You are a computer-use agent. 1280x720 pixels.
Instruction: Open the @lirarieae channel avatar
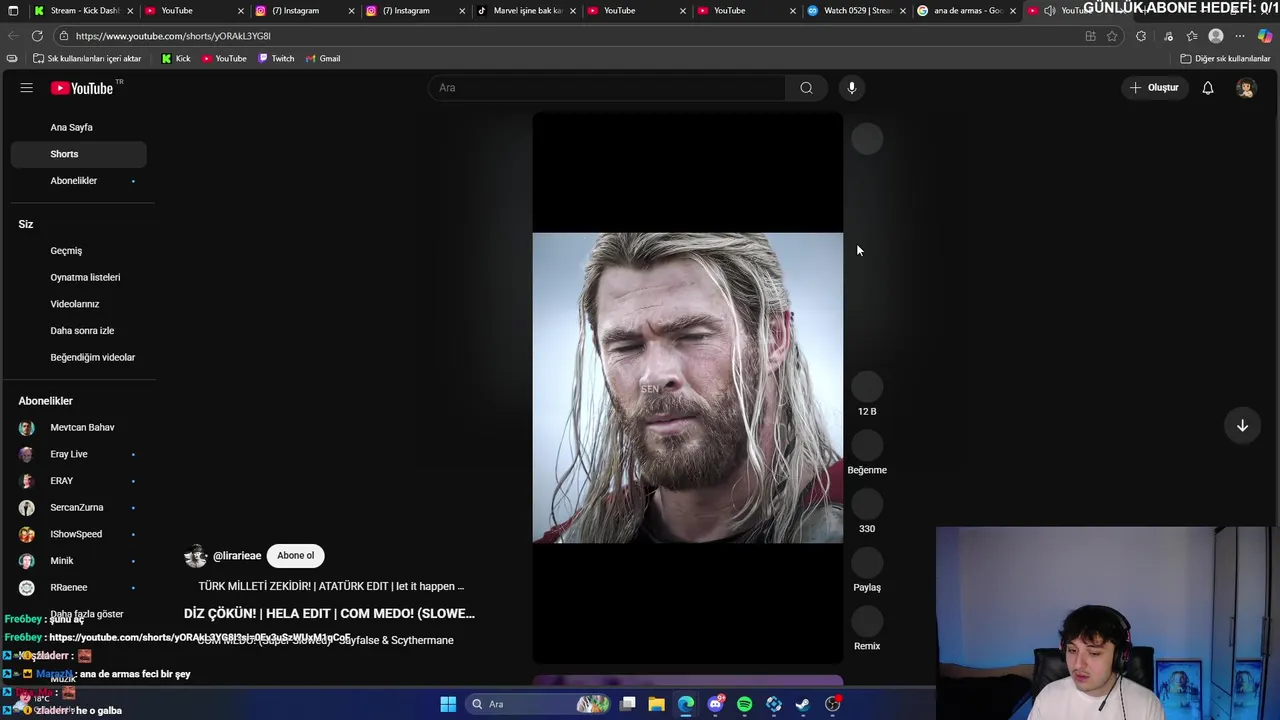(196, 556)
